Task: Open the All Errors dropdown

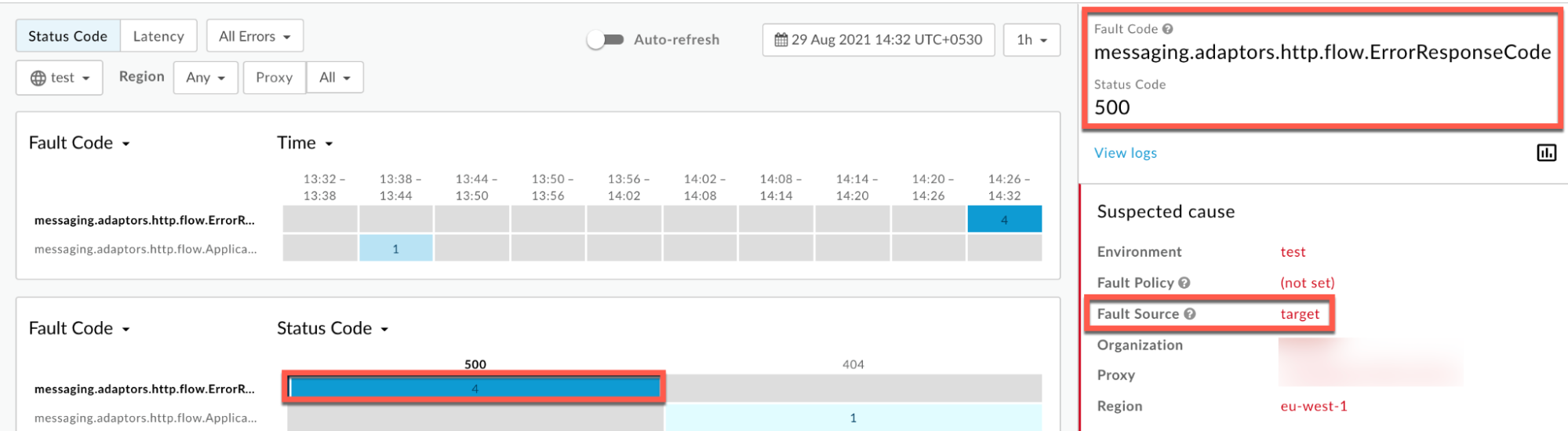Action: coord(254,36)
